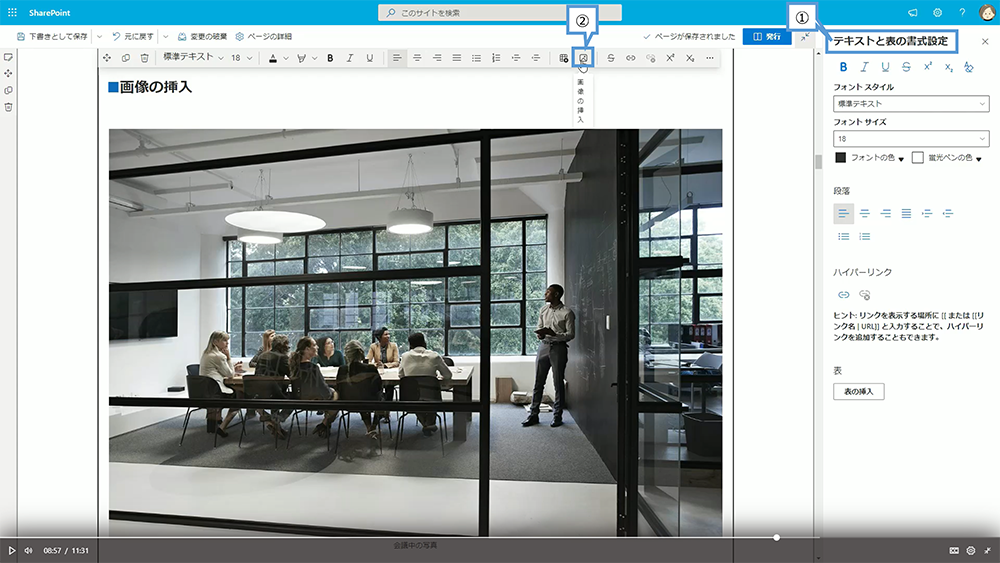1000x563 pixels.
Task: Duplicate web part using toolbar copy icon
Action: 126,58
